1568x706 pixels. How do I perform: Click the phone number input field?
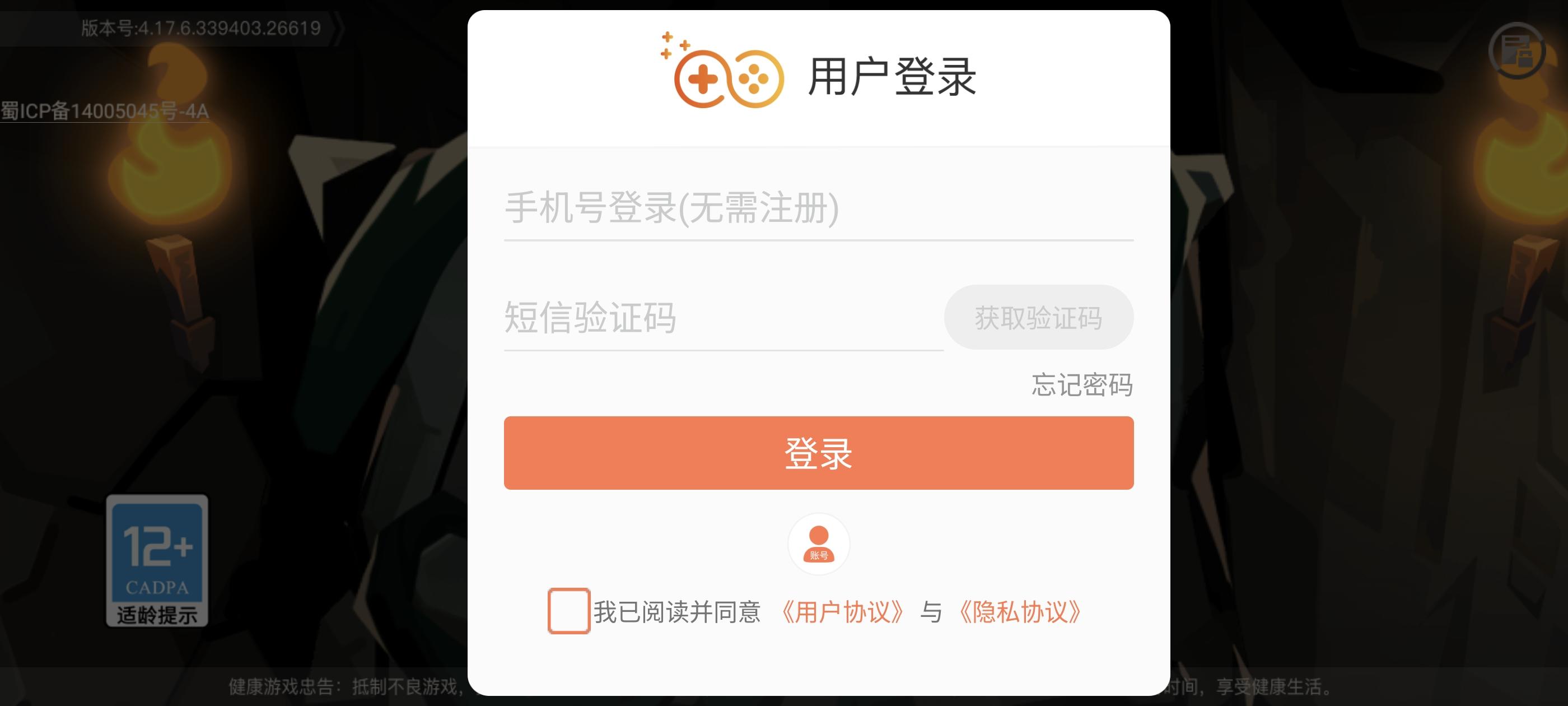click(818, 208)
